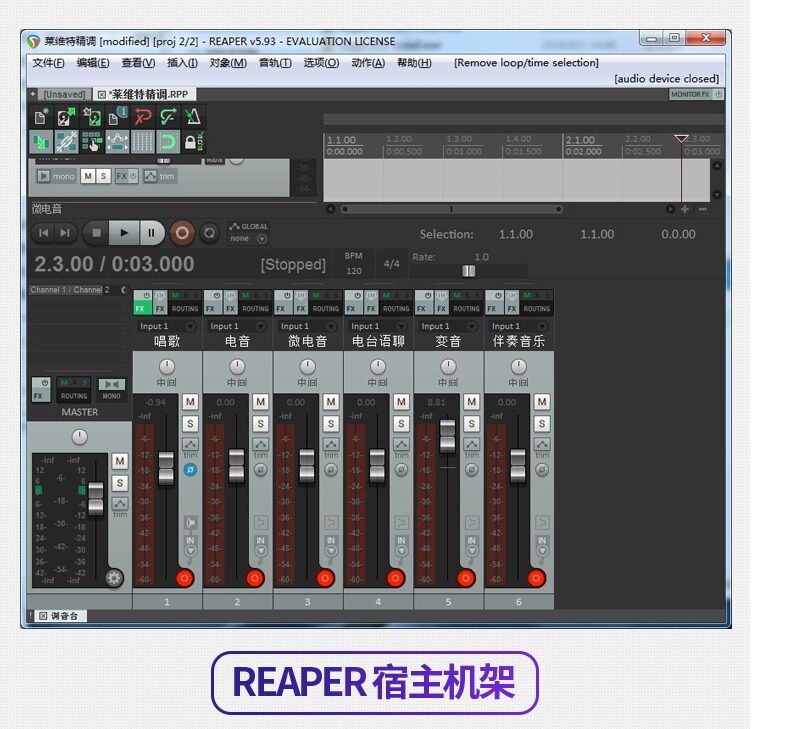This screenshot has width=790, height=729.
Task: Open the 插入(I) menu
Action: pyautogui.click(x=182, y=63)
